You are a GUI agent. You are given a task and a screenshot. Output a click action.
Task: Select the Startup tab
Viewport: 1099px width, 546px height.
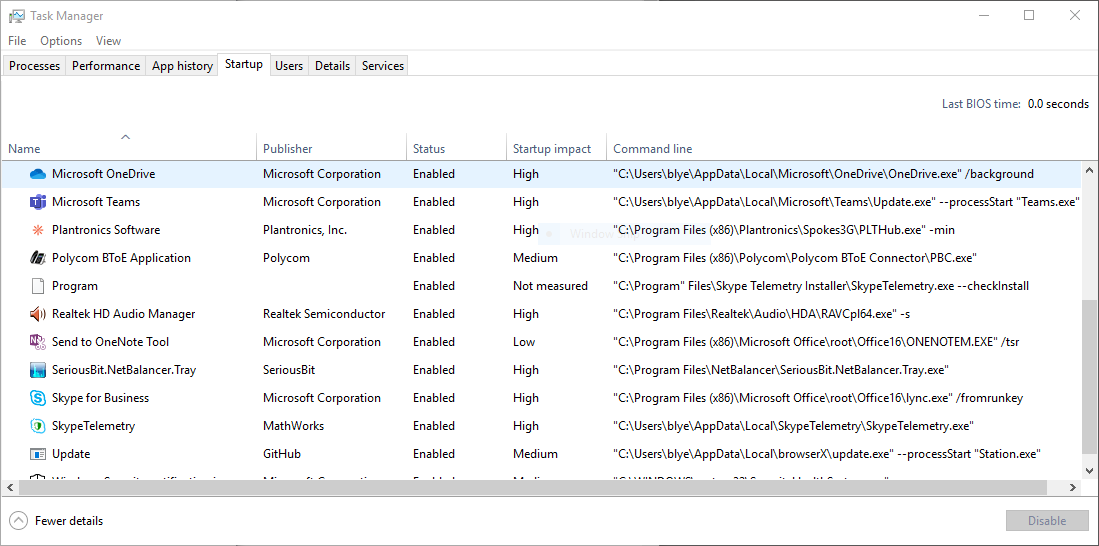click(x=244, y=64)
